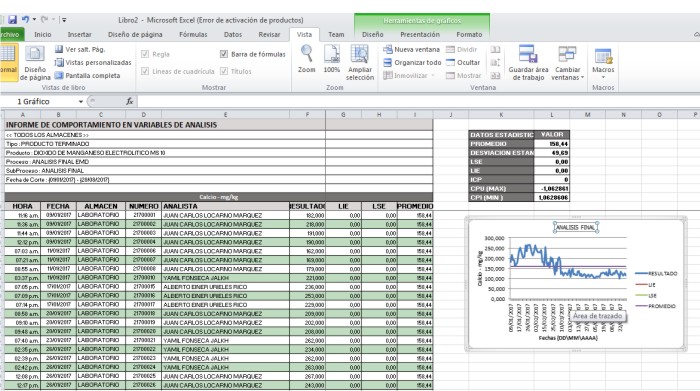Open the Team tab
700x391 pixels.
(336, 34)
